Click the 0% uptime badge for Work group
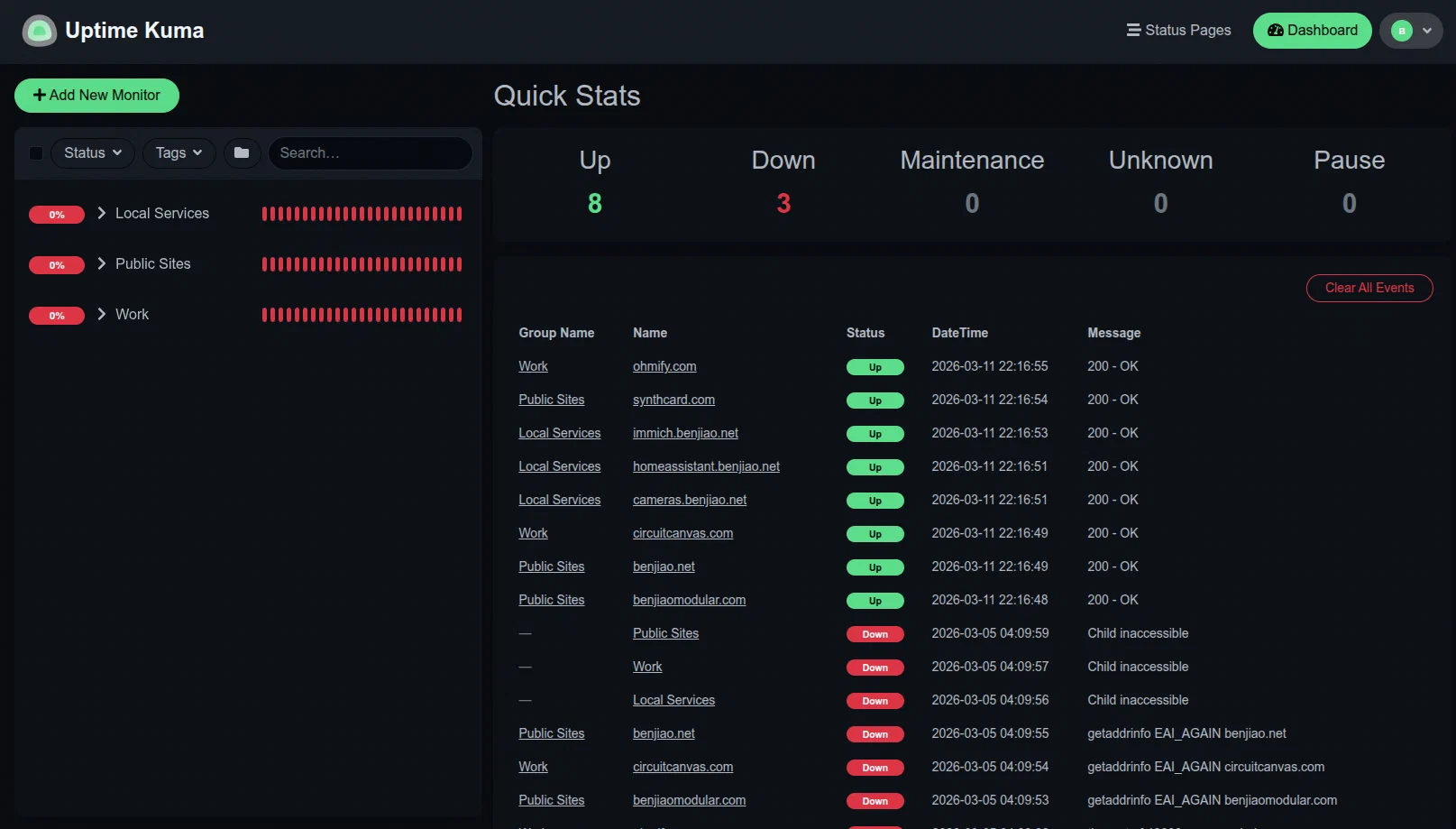Viewport: 1456px width, 829px height. point(57,315)
